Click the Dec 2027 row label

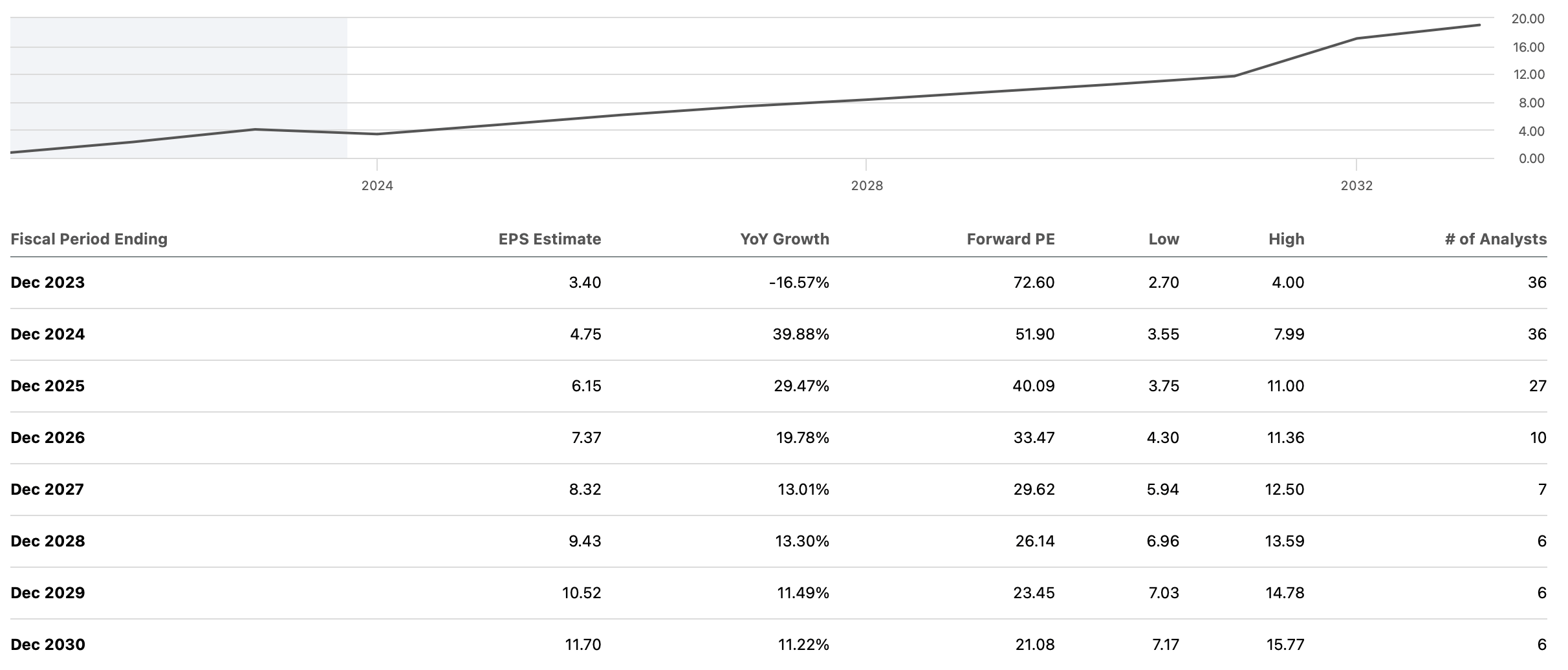[48, 490]
